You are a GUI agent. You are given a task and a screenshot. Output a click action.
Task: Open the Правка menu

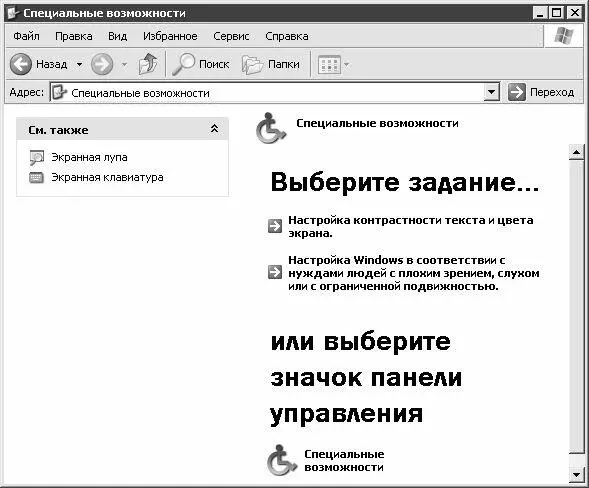[74, 36]
